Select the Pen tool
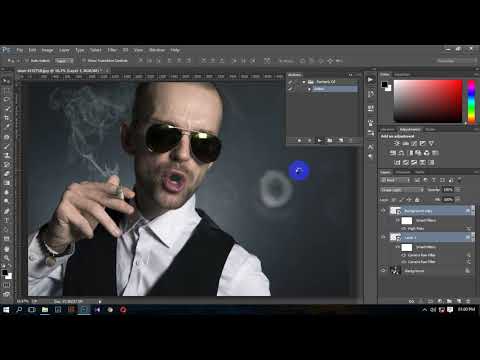 (6, 211)
